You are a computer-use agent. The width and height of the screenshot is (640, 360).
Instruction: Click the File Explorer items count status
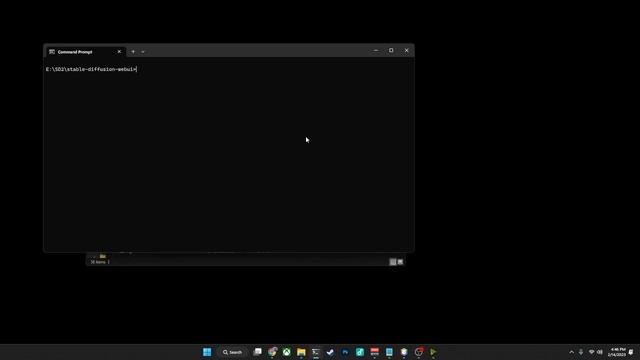98,262
